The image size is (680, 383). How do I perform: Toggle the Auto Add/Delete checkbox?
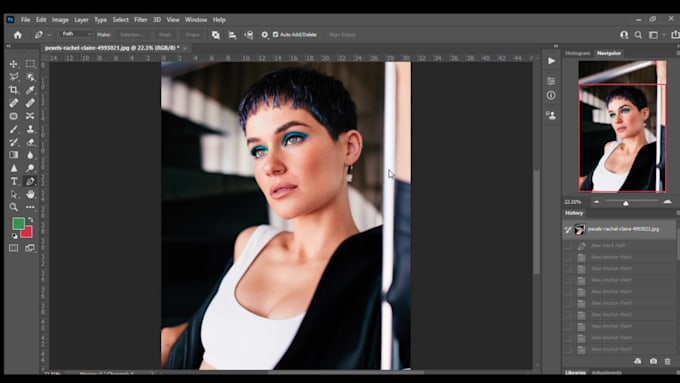point(275,34)
